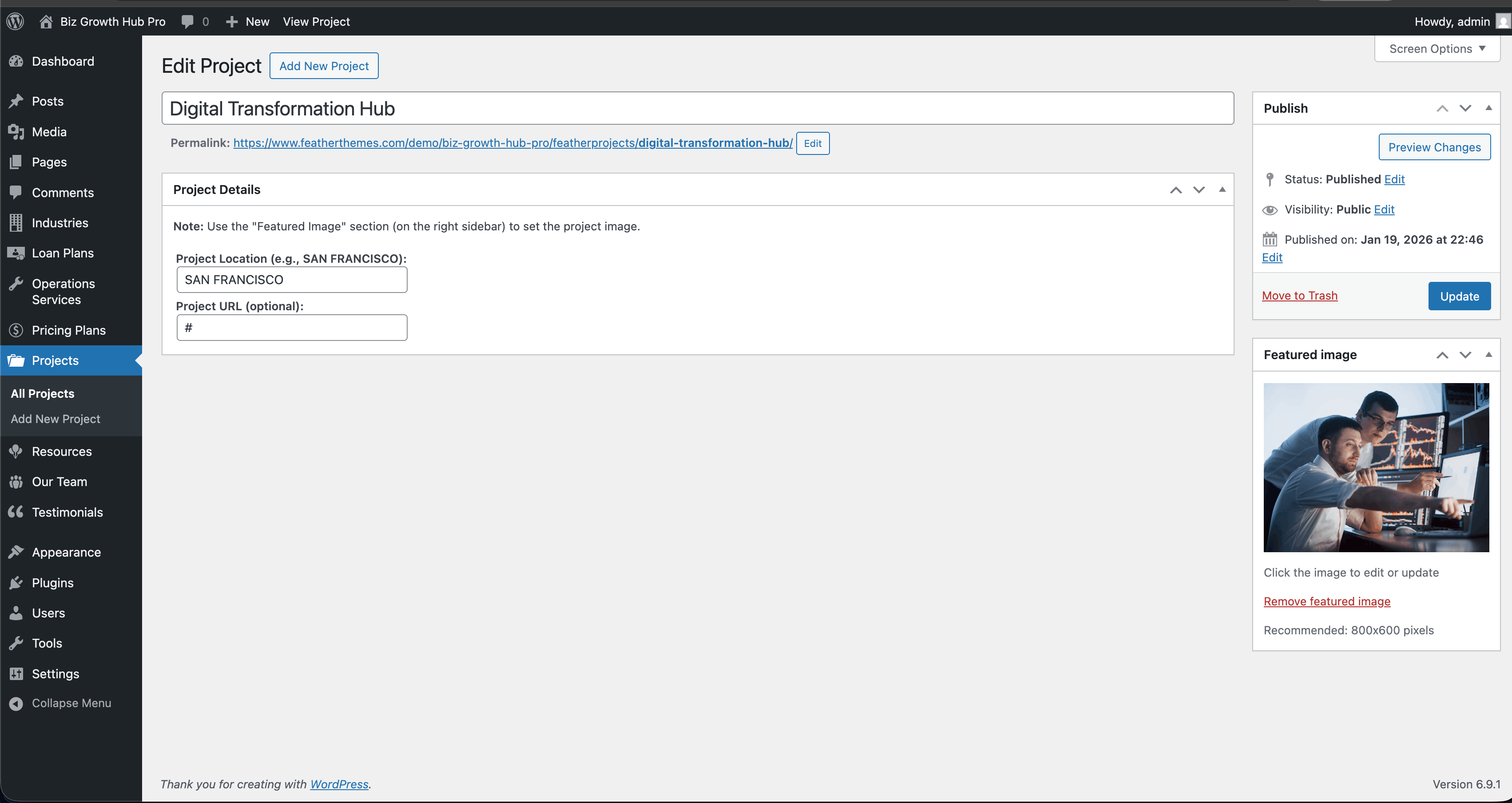Click the Dashboard gauge icon in sidebar
Screen dimensions: 1512x803
click(x=16, y=61)
